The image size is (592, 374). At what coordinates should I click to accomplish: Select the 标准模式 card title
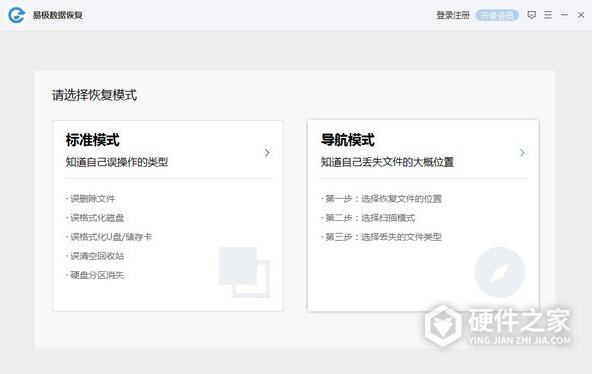click(x=92, y=140)
